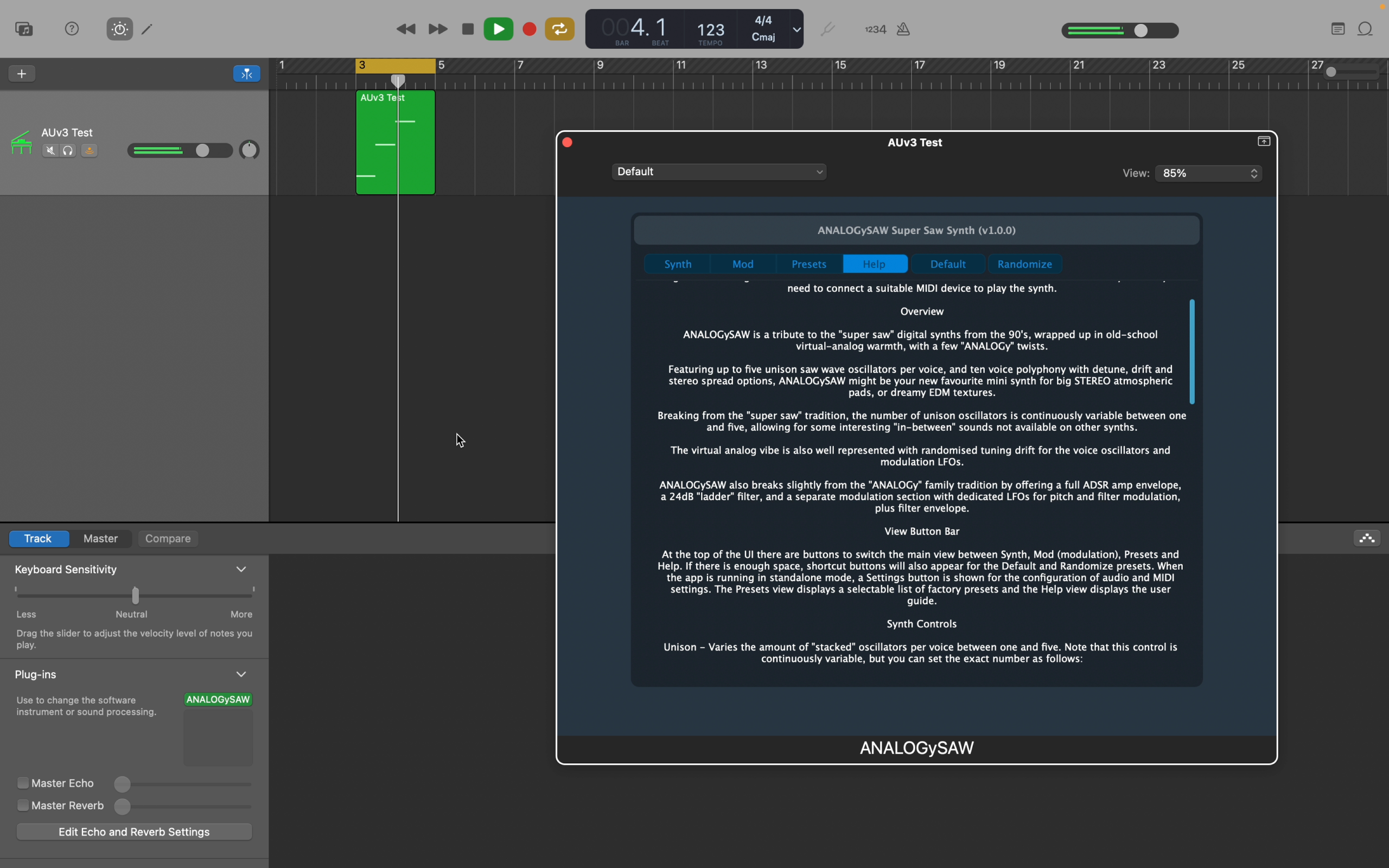Click the "View Button Bar" heading
The image size is (1389, 868).
pos(922,532)
